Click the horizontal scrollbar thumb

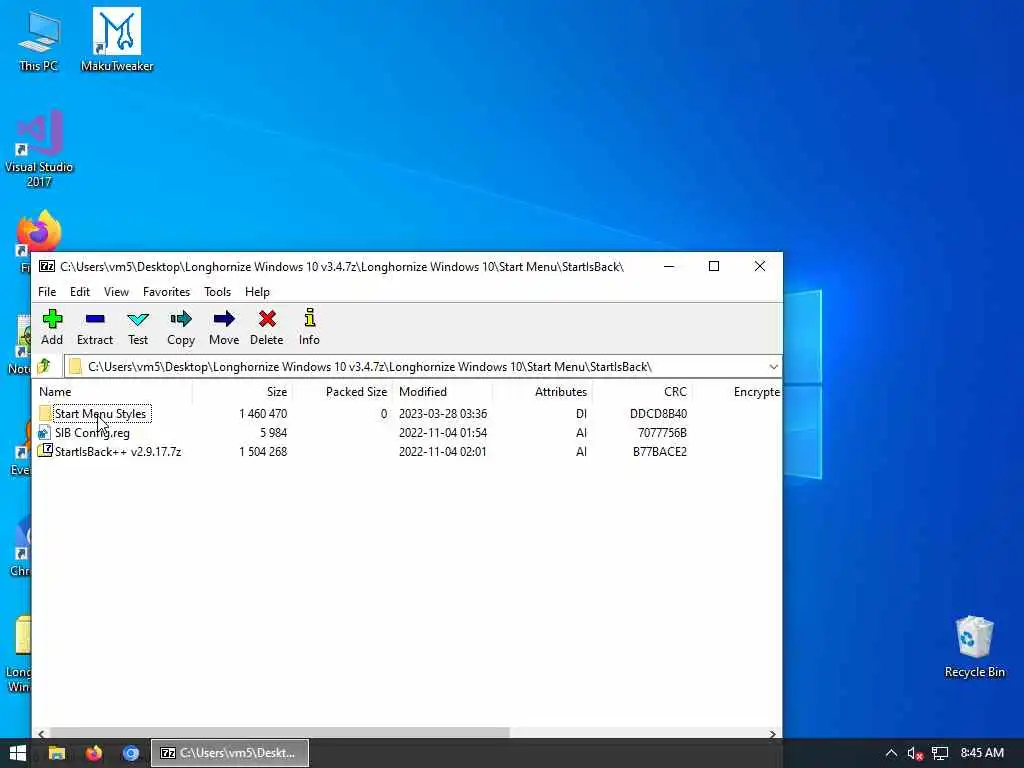click(x=280, y=733)
